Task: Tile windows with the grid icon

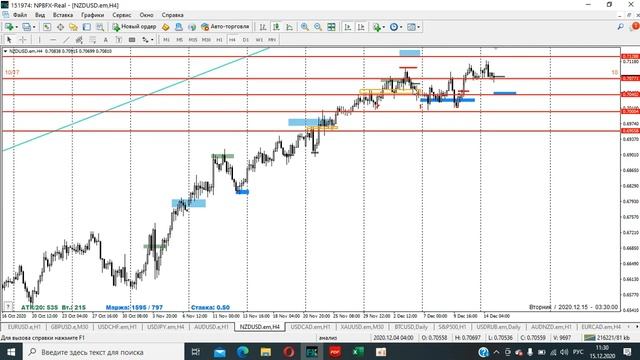Action: coord(331,27)
